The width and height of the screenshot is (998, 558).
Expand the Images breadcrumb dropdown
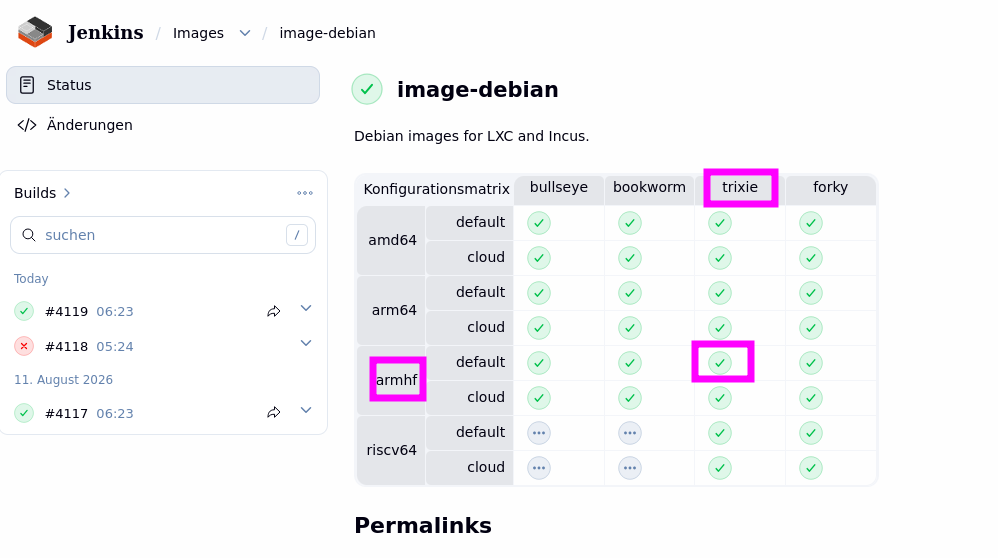tap(245, 33)
